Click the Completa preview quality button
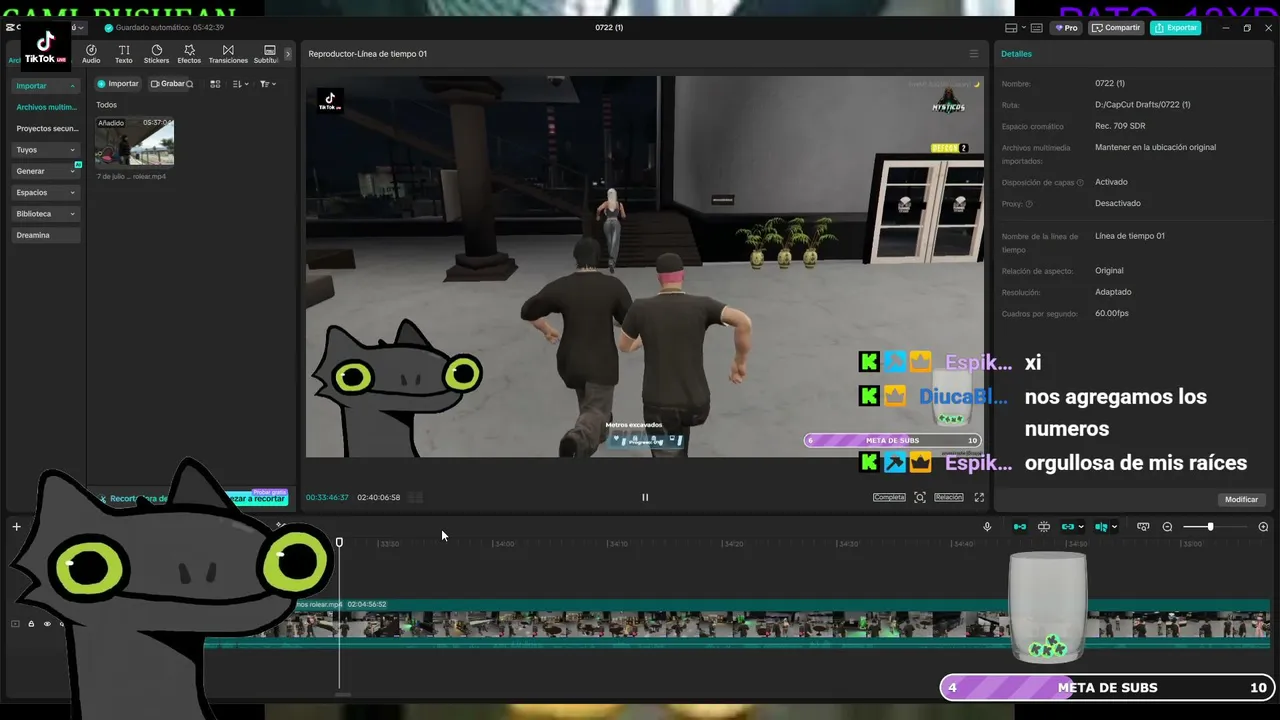 tap(889, 497)
